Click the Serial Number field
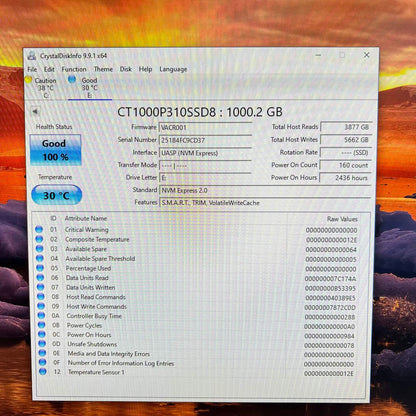This screenshot has height=416, width=416. [x=205, y=140]
